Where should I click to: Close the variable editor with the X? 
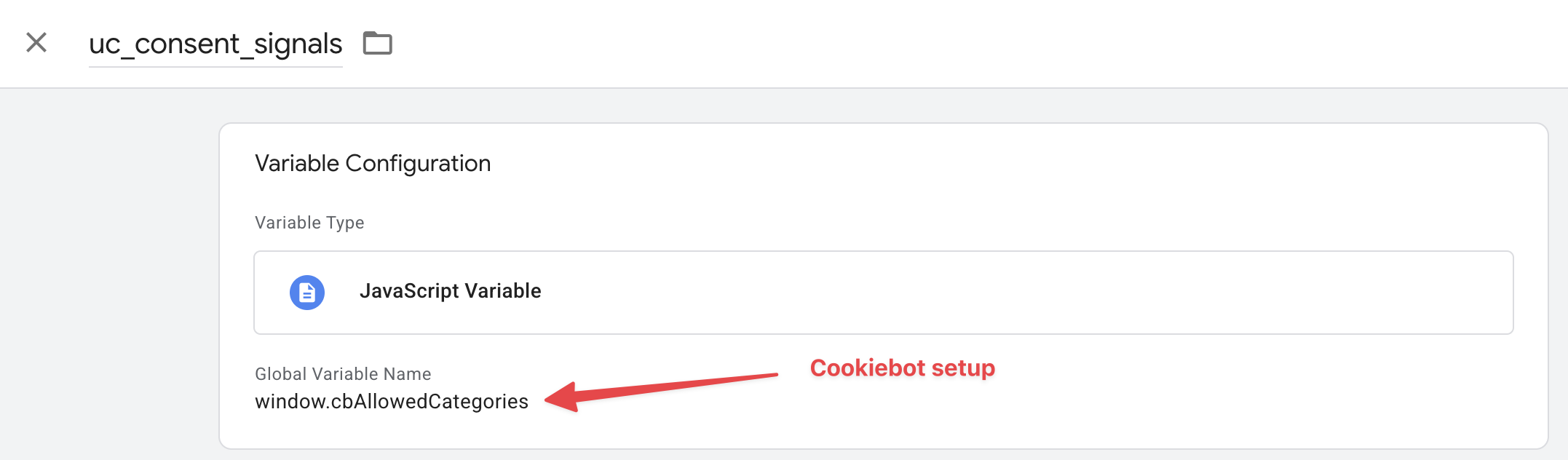(x=36, y=43)
